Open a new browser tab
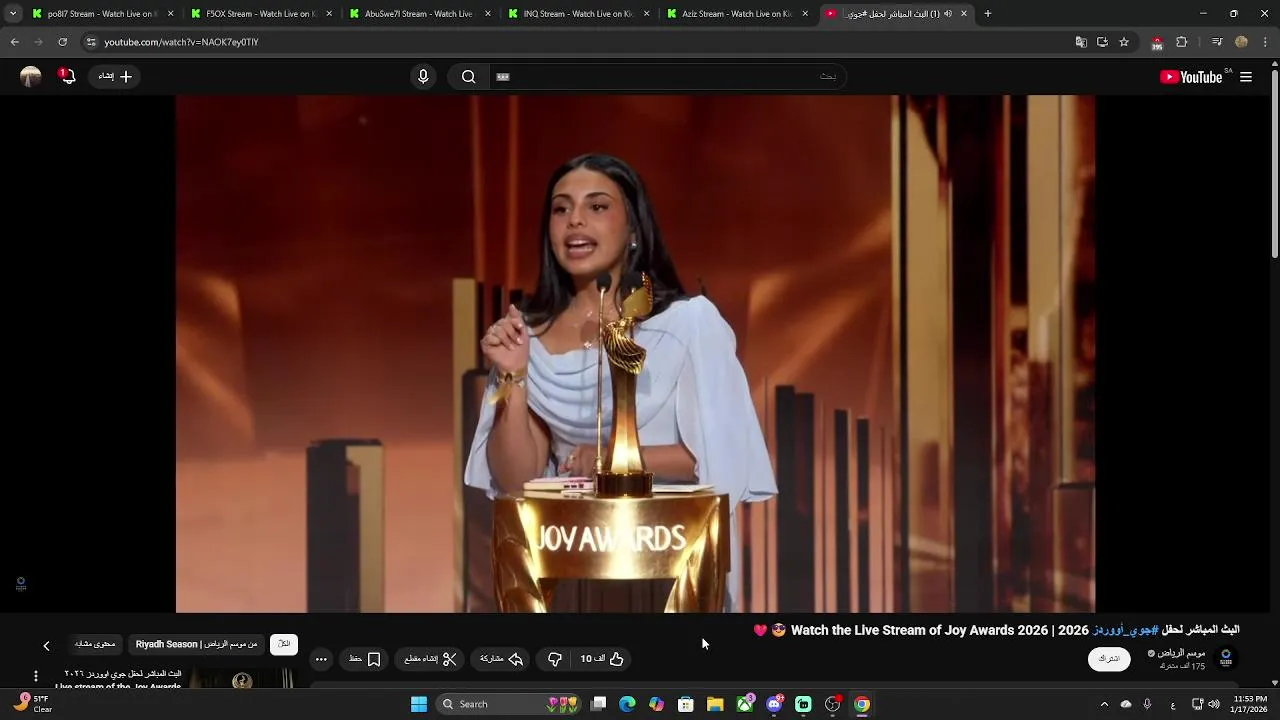The width and height of the screenshot is (1280, 720). (x=987, y=14)
